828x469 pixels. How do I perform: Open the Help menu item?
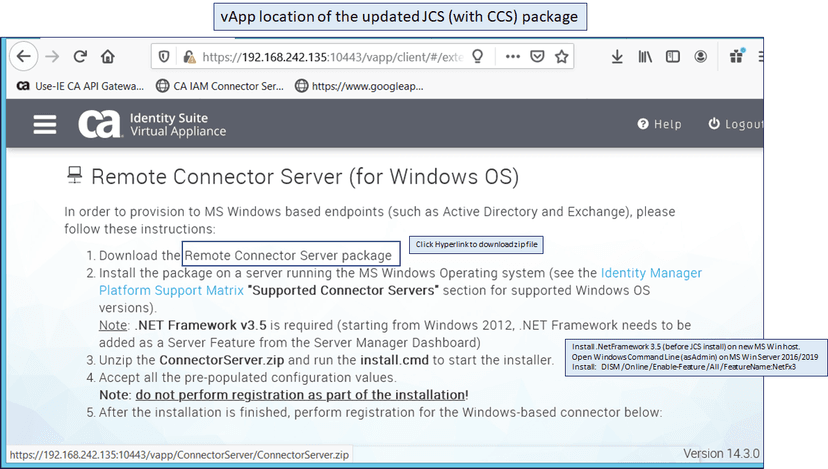tap(659, 124)
